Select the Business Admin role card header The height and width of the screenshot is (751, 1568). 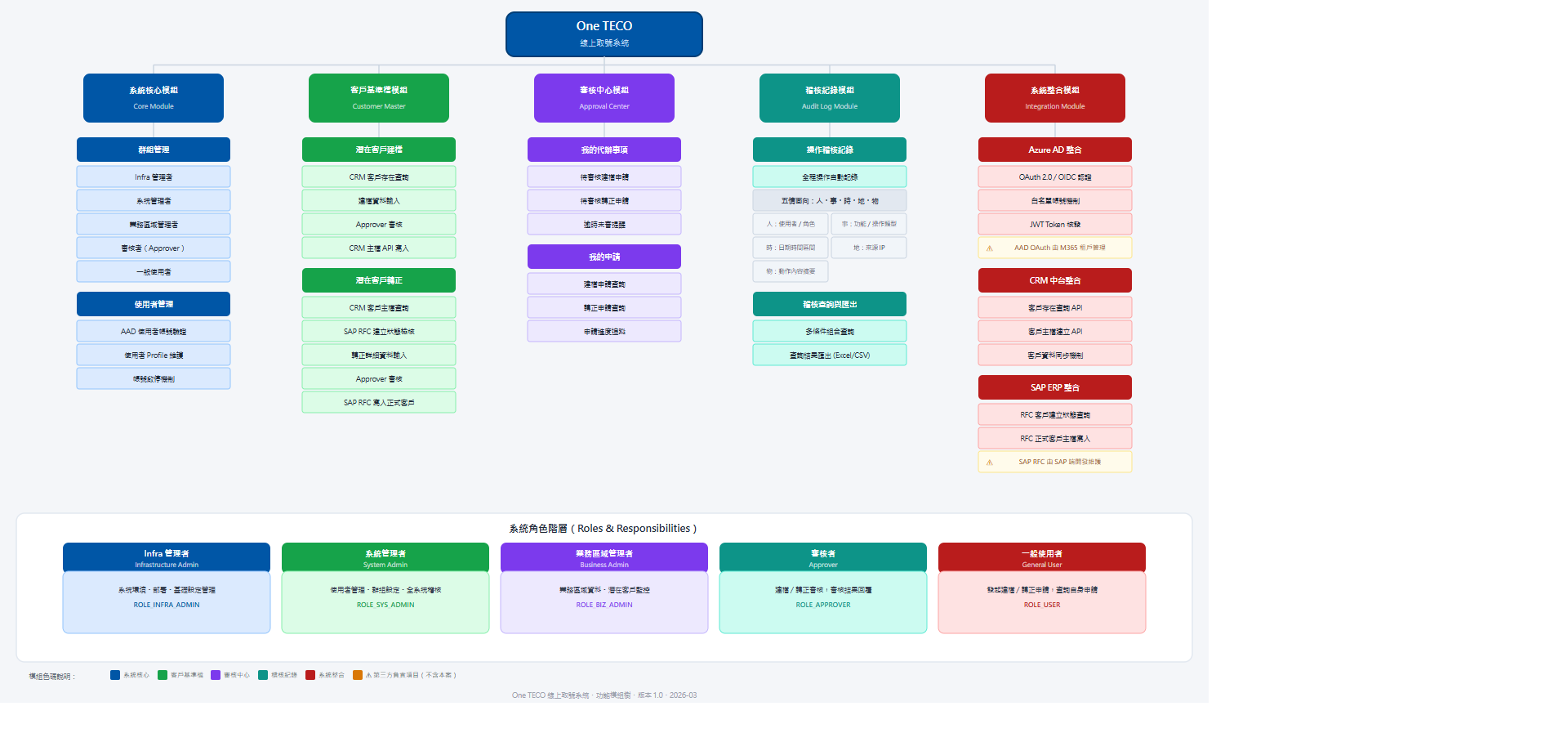(x=604, y=557)
